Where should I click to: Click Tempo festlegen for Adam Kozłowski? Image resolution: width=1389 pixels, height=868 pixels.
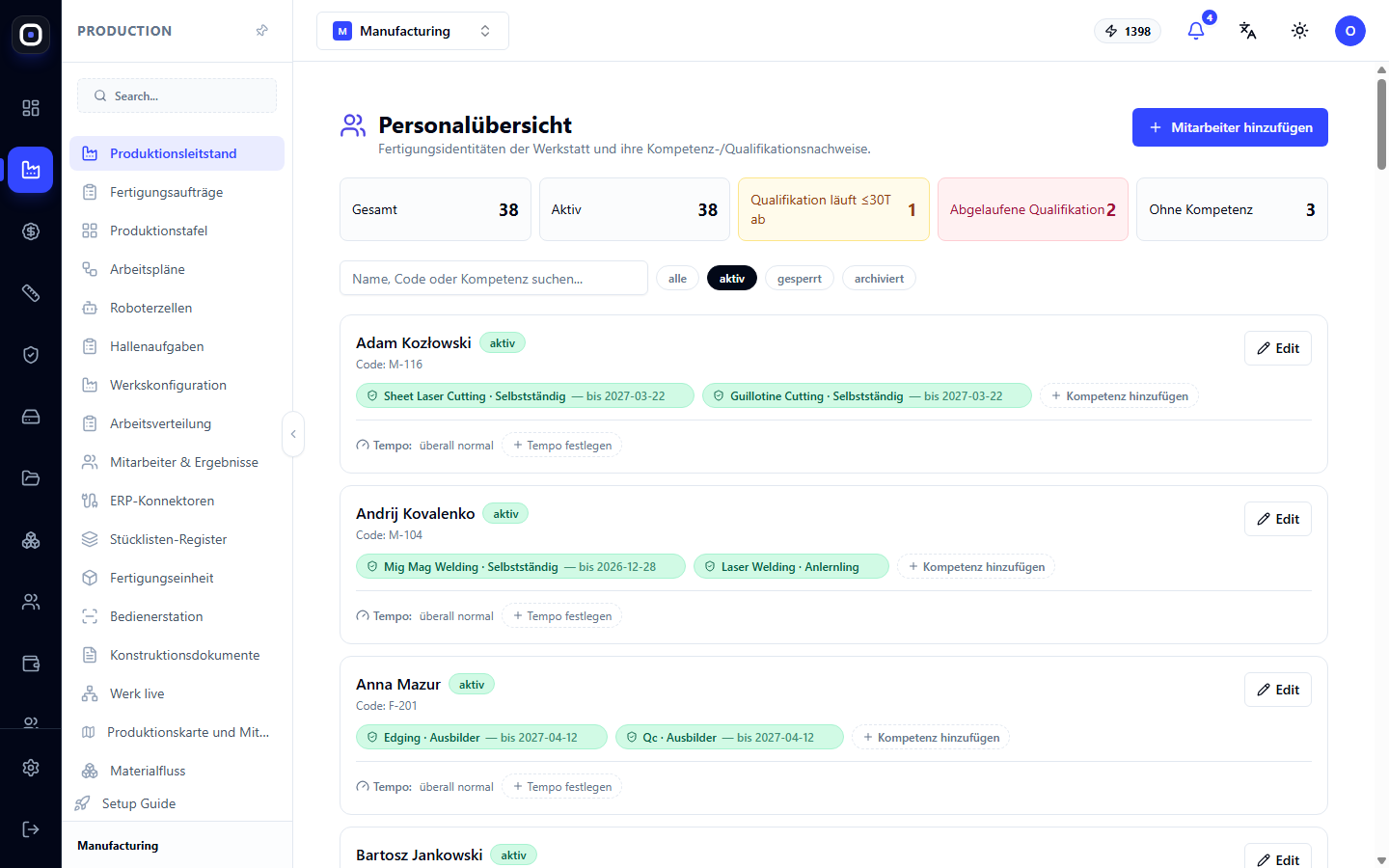click(x=562, y=446)
